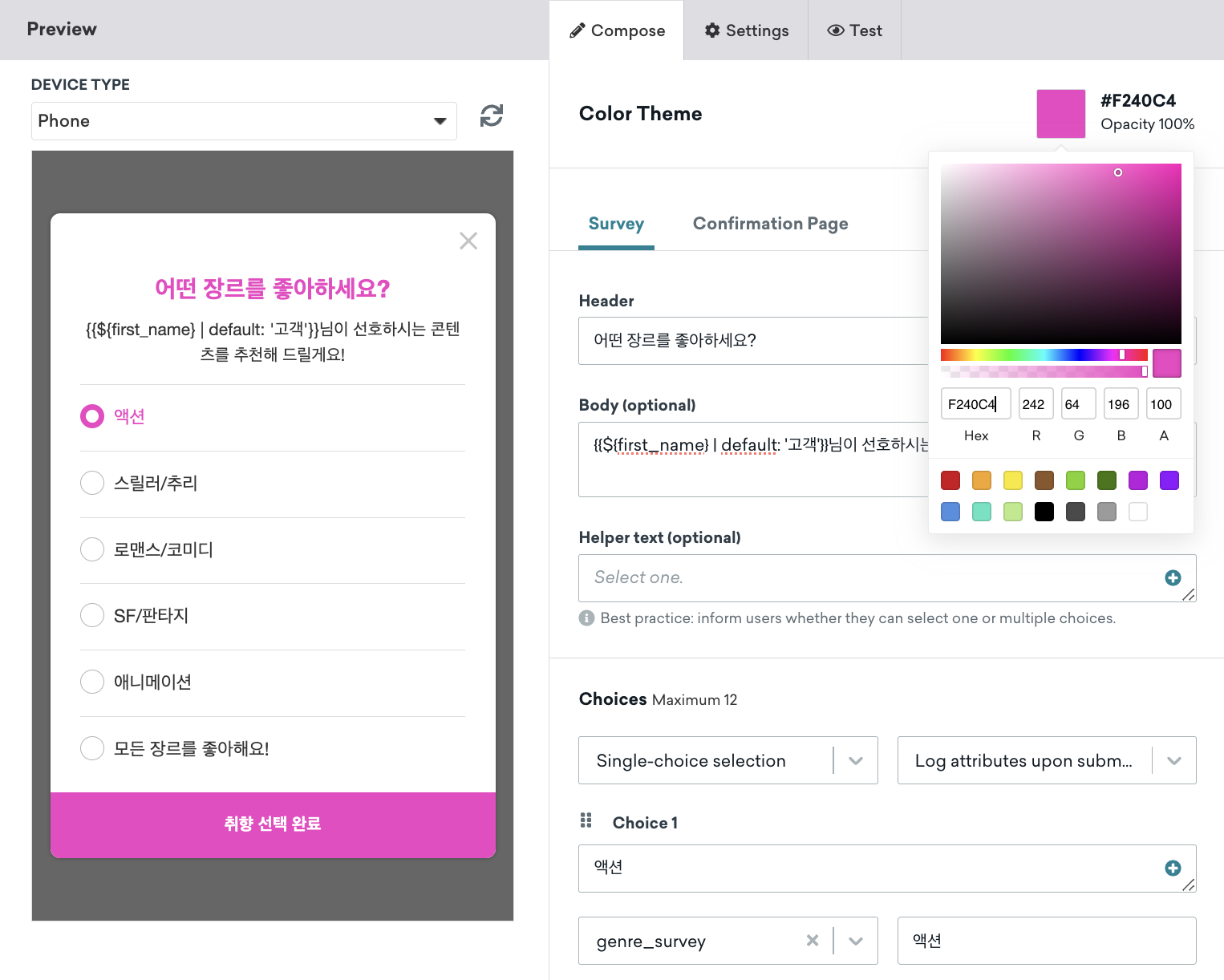This screenshot has width=1224, height=980.
Task: Click the Body text area
Action: point(753,460)
